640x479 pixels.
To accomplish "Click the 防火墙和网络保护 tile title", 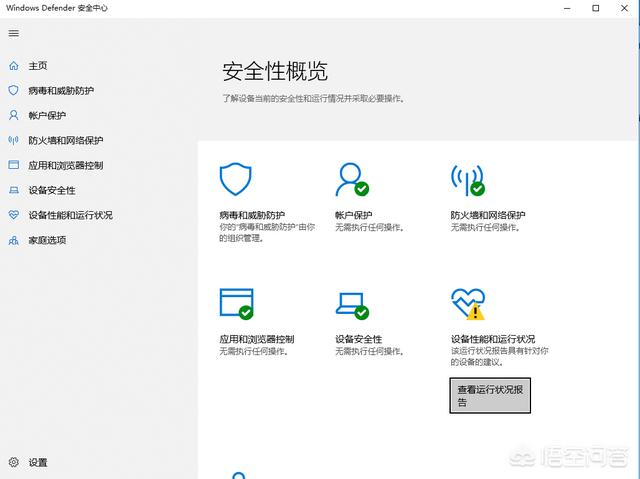I will (x=488, y=215).
